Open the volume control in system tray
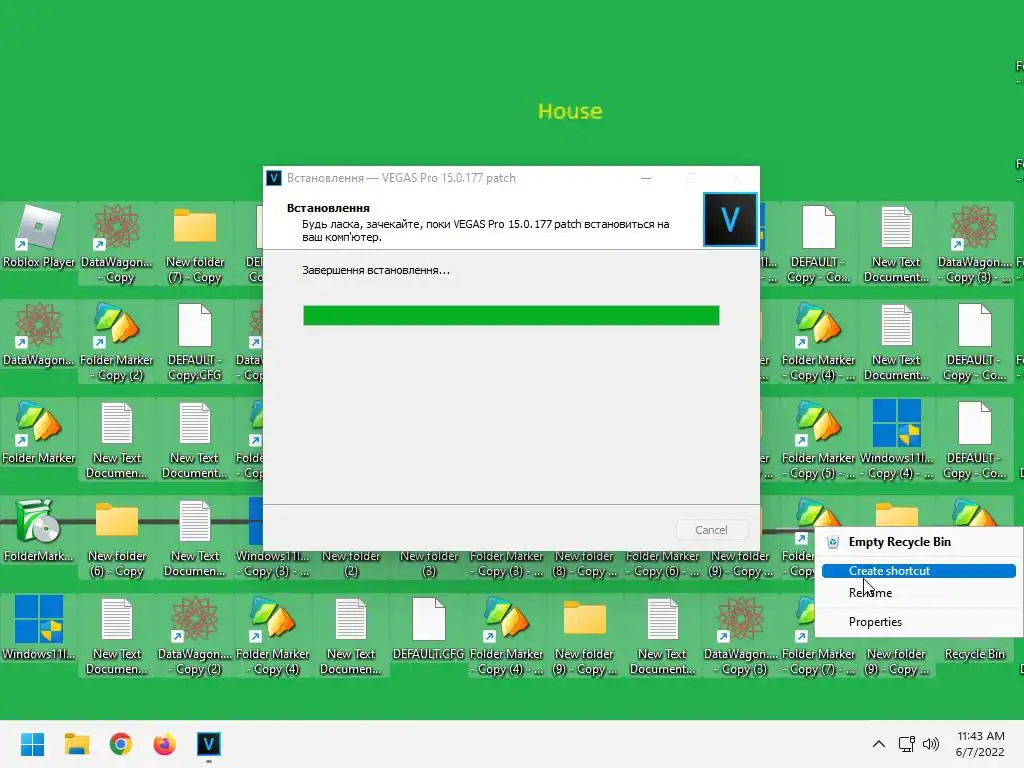This screenshot has height=768, width=1024. [x=931, y=744]
